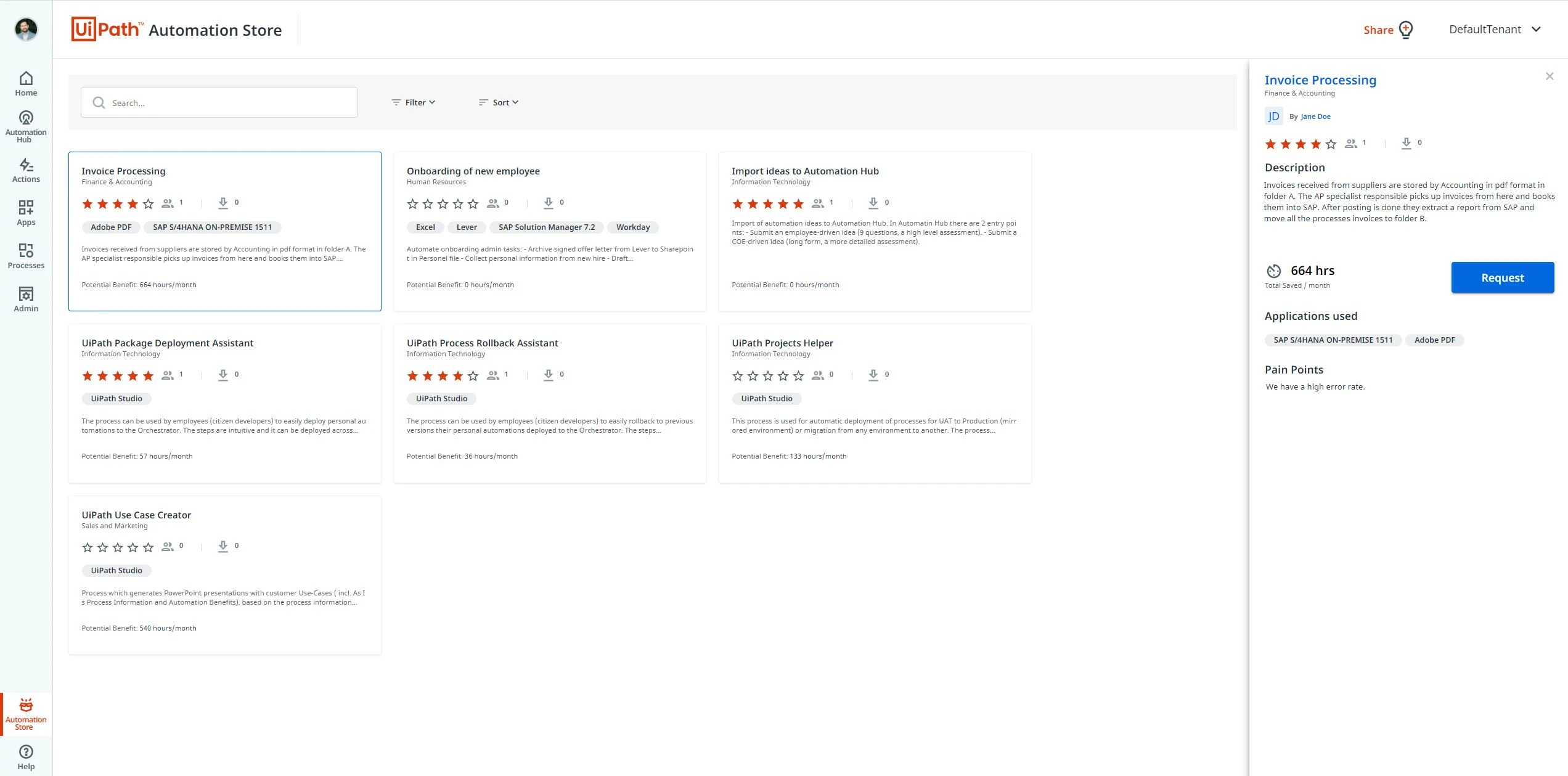Open Admin in the sidebar

(x=26, y=300)
